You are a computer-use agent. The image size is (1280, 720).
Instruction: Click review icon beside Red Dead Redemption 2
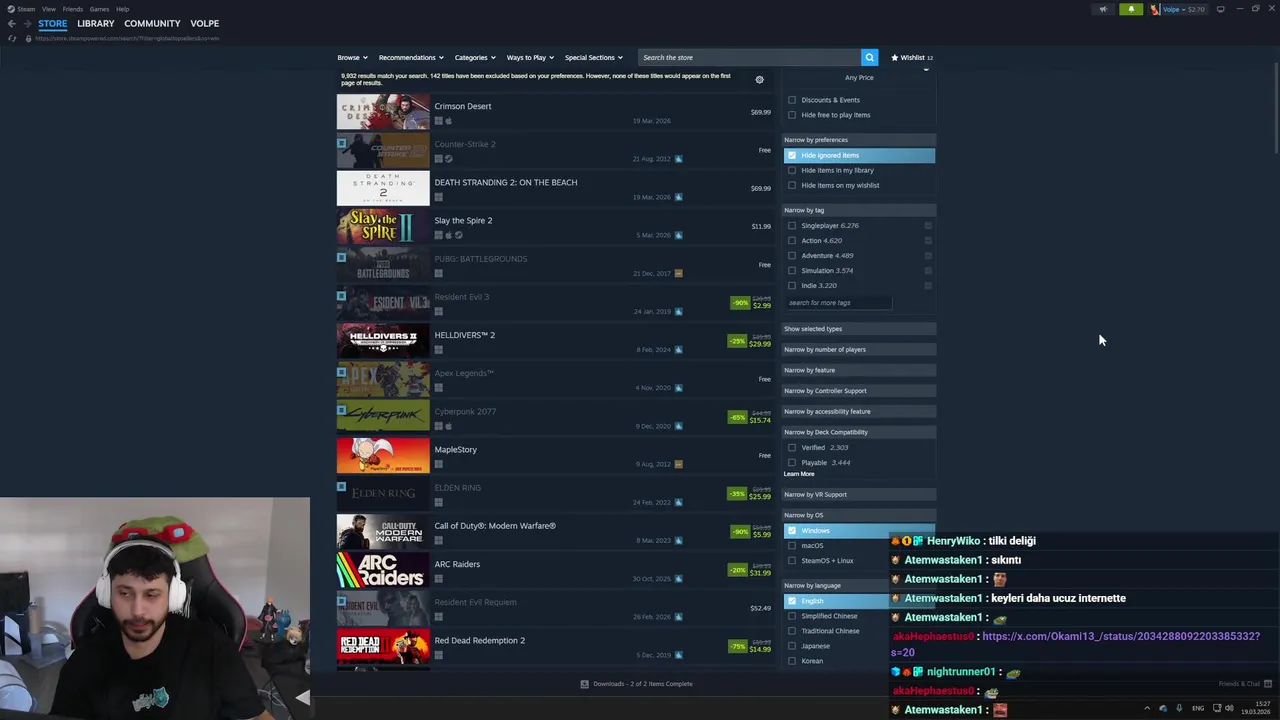678,655
